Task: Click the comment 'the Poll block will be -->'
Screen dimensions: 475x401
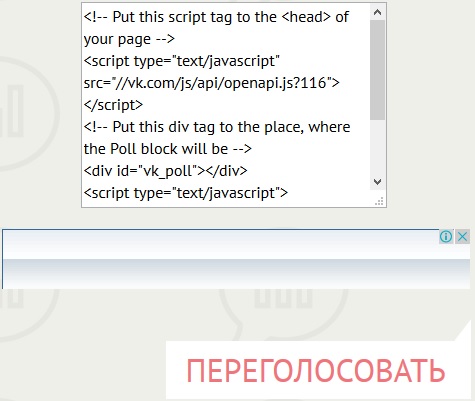Action: pos(168,149)
